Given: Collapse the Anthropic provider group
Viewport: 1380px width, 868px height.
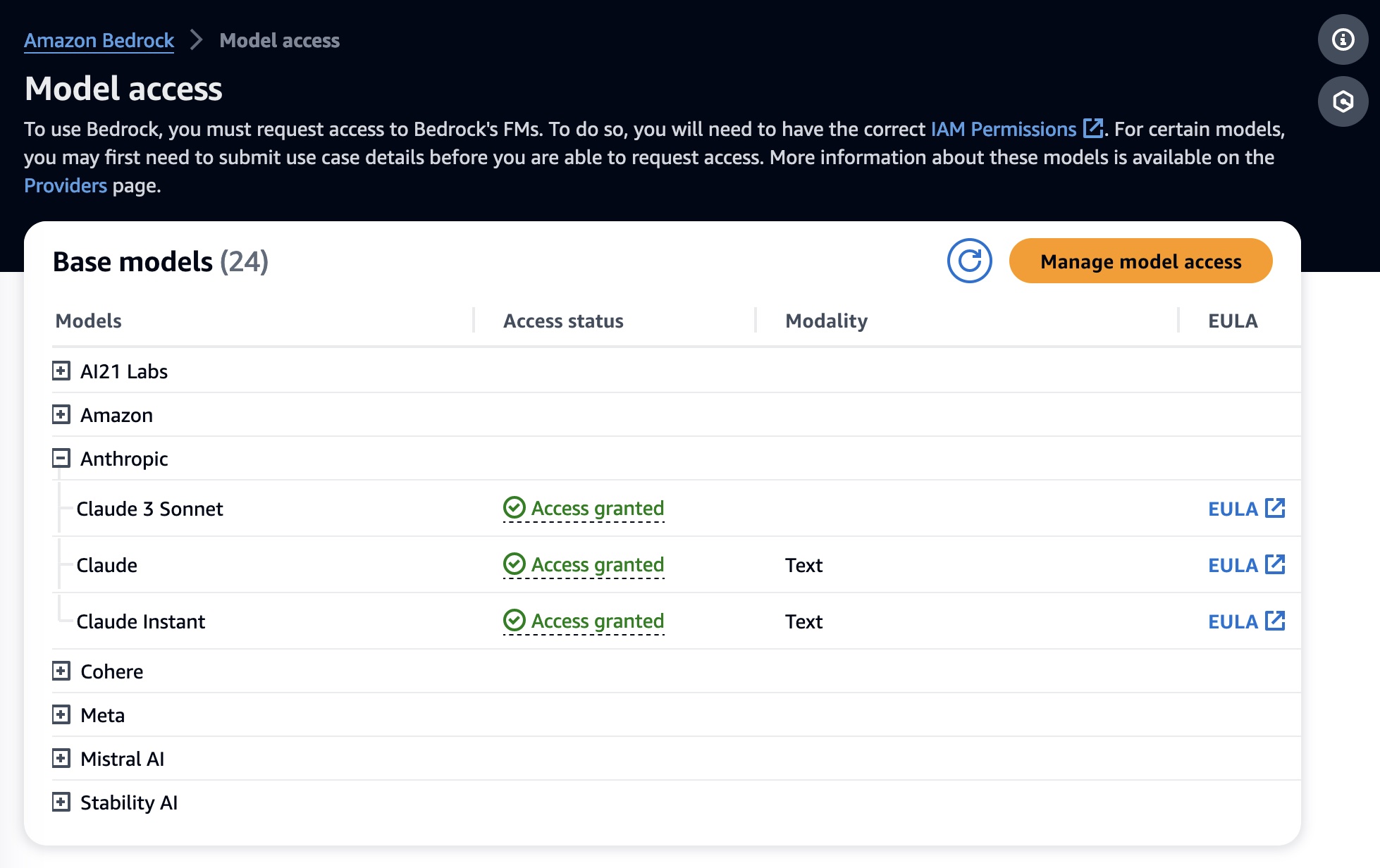Looking at the screenshot, I should point(61,459).
